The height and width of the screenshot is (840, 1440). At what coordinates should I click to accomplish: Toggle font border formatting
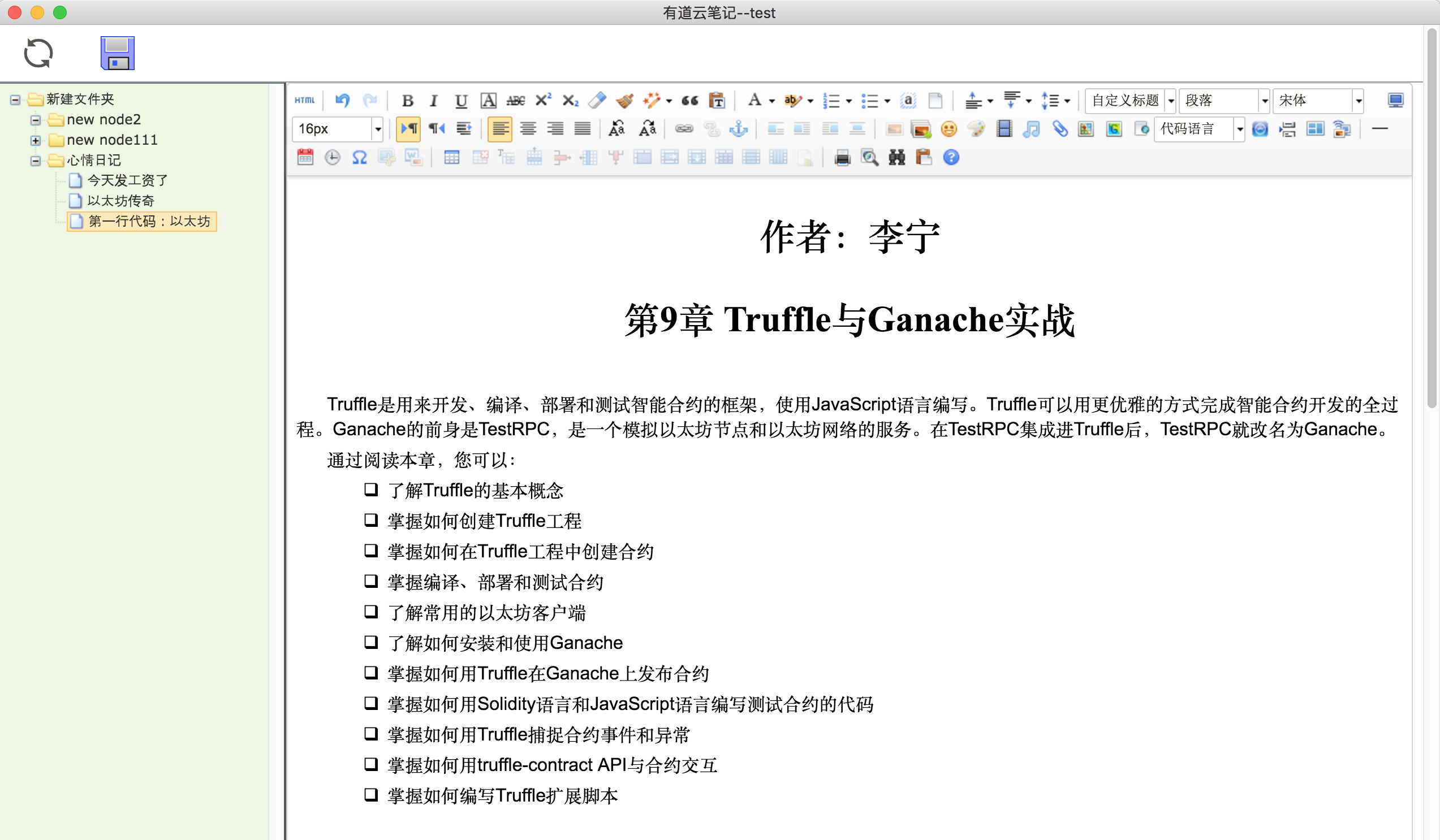tap(488, 101)
